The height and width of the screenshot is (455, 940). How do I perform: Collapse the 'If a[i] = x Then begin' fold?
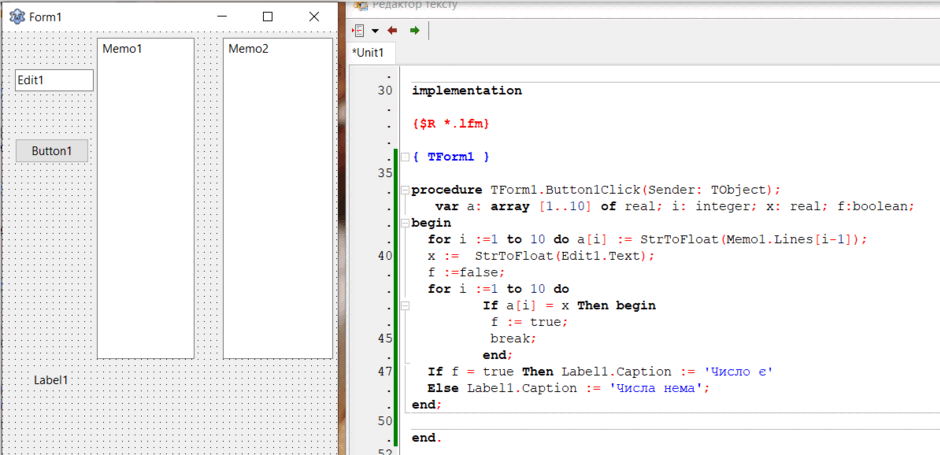[406, 306]
